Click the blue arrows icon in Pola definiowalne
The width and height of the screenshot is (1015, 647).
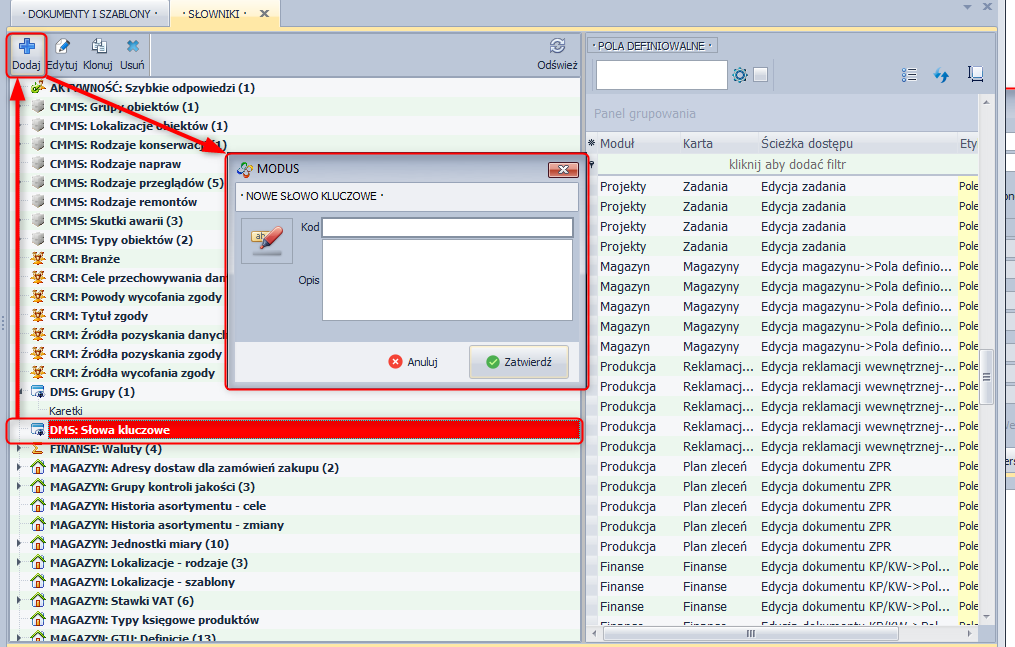tap(941, 75)
